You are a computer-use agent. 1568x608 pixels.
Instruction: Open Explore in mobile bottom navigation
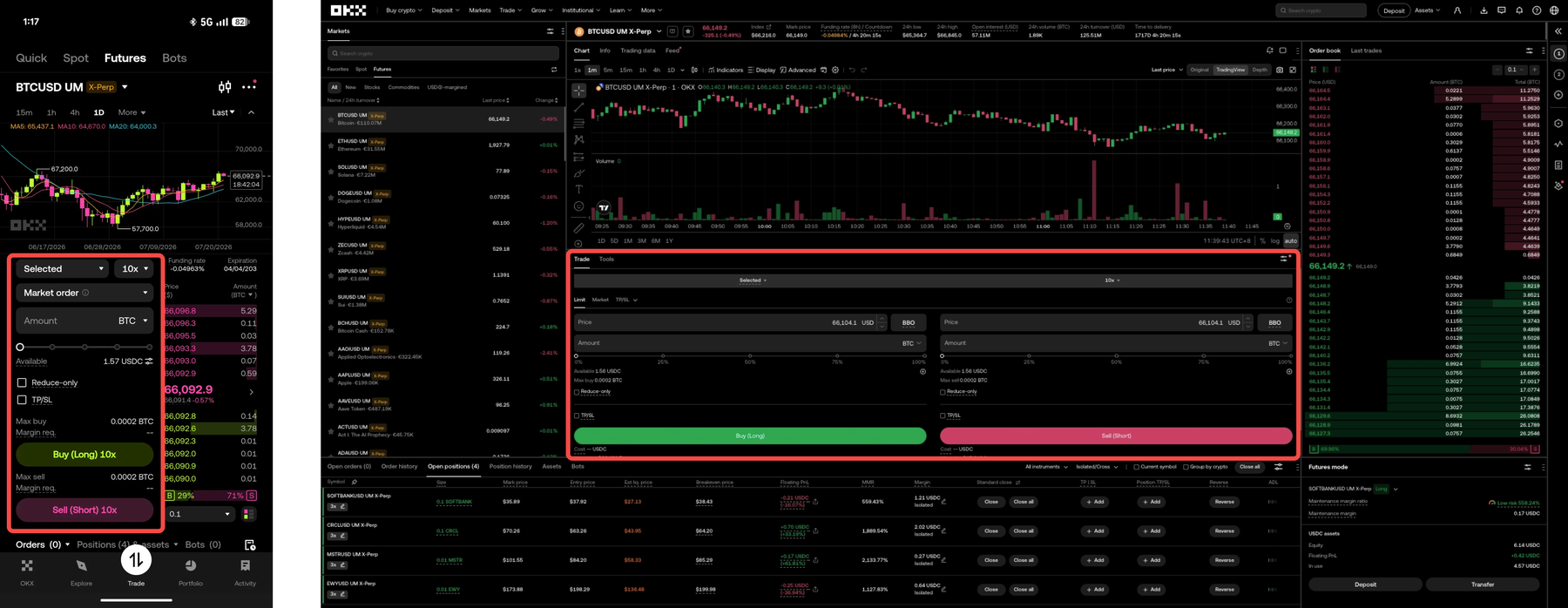pos(81,571)
